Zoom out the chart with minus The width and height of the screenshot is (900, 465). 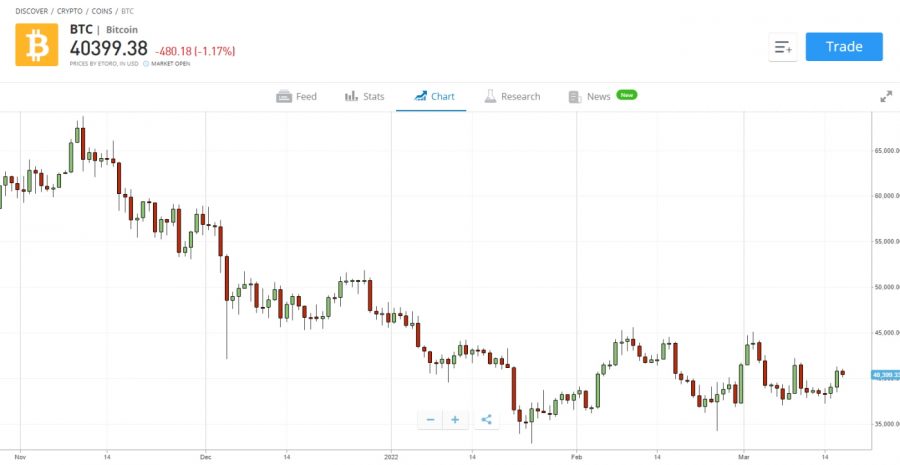click(x=430, y=420)
